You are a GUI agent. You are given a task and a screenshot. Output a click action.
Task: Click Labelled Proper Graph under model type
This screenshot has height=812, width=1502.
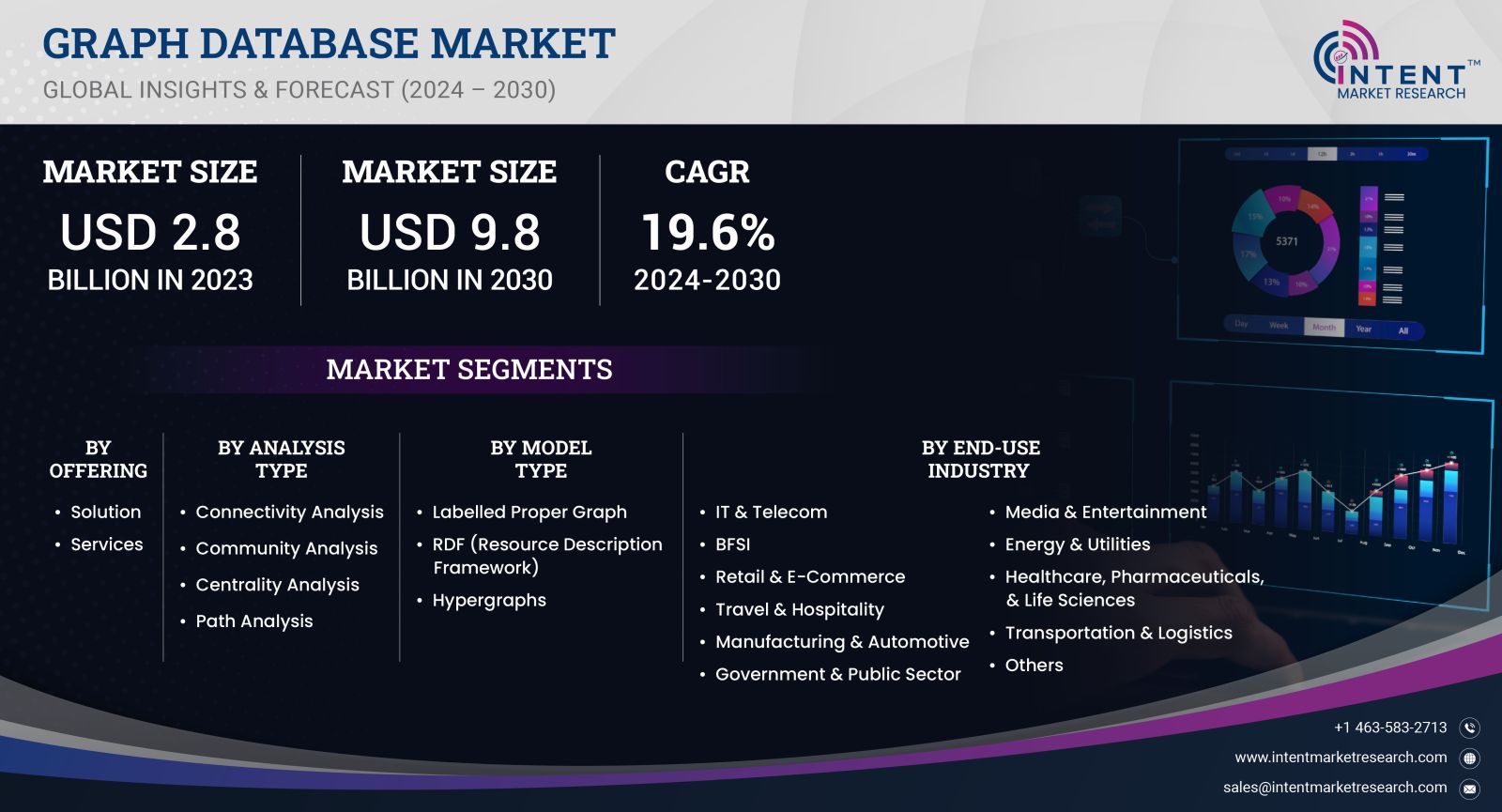click(x=529, y=513)
